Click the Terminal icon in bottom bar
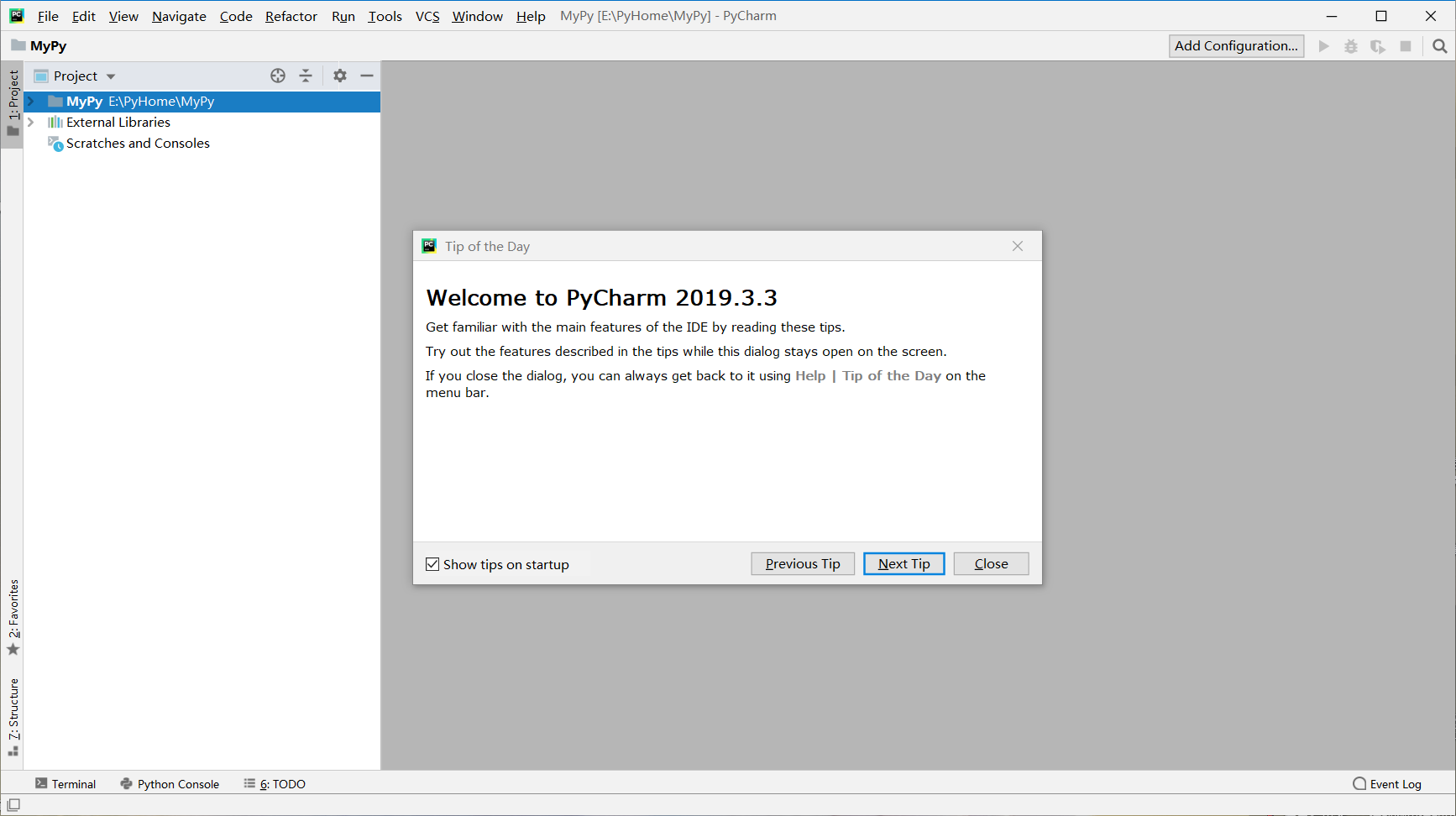 [x=41, y=783]
